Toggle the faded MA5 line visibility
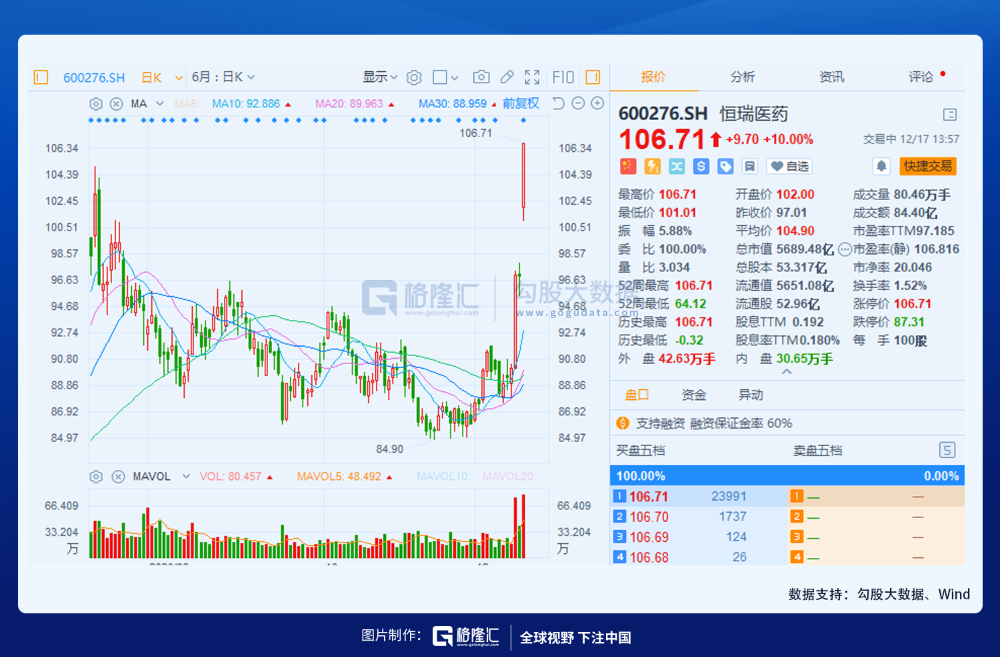 186,104
